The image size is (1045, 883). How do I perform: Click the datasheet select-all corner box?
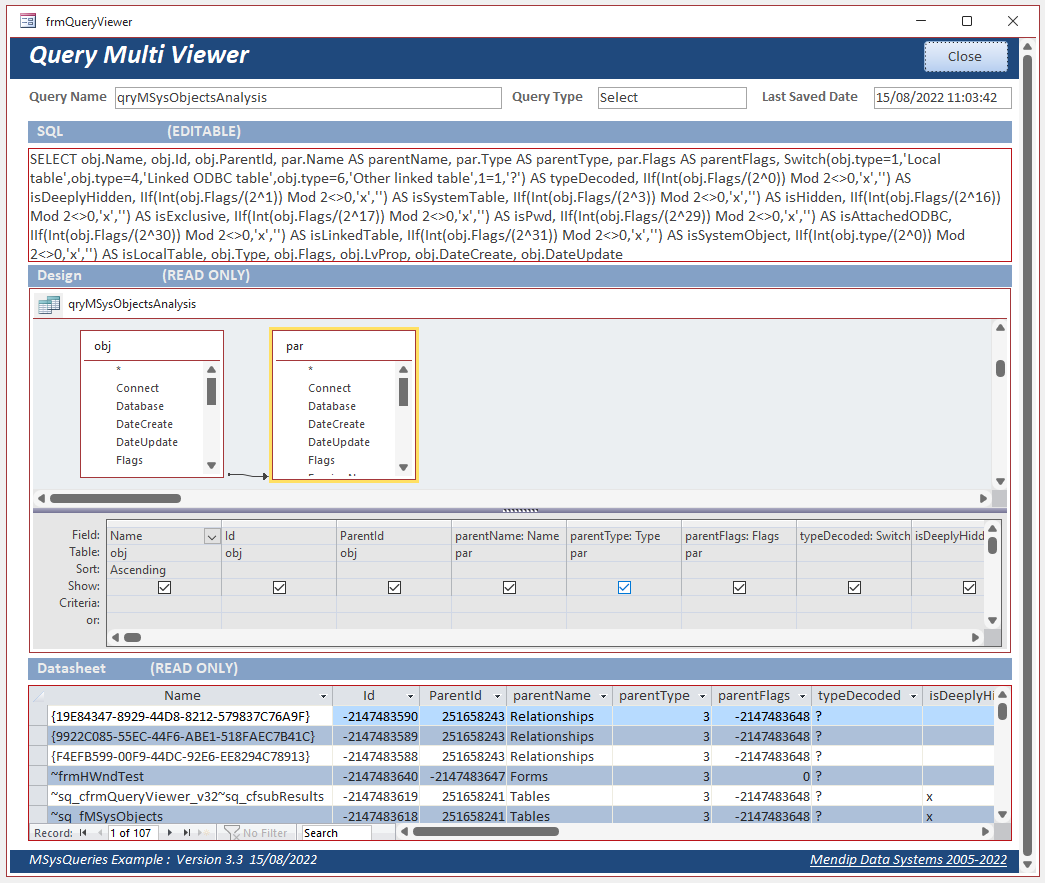tap(38, 696)
